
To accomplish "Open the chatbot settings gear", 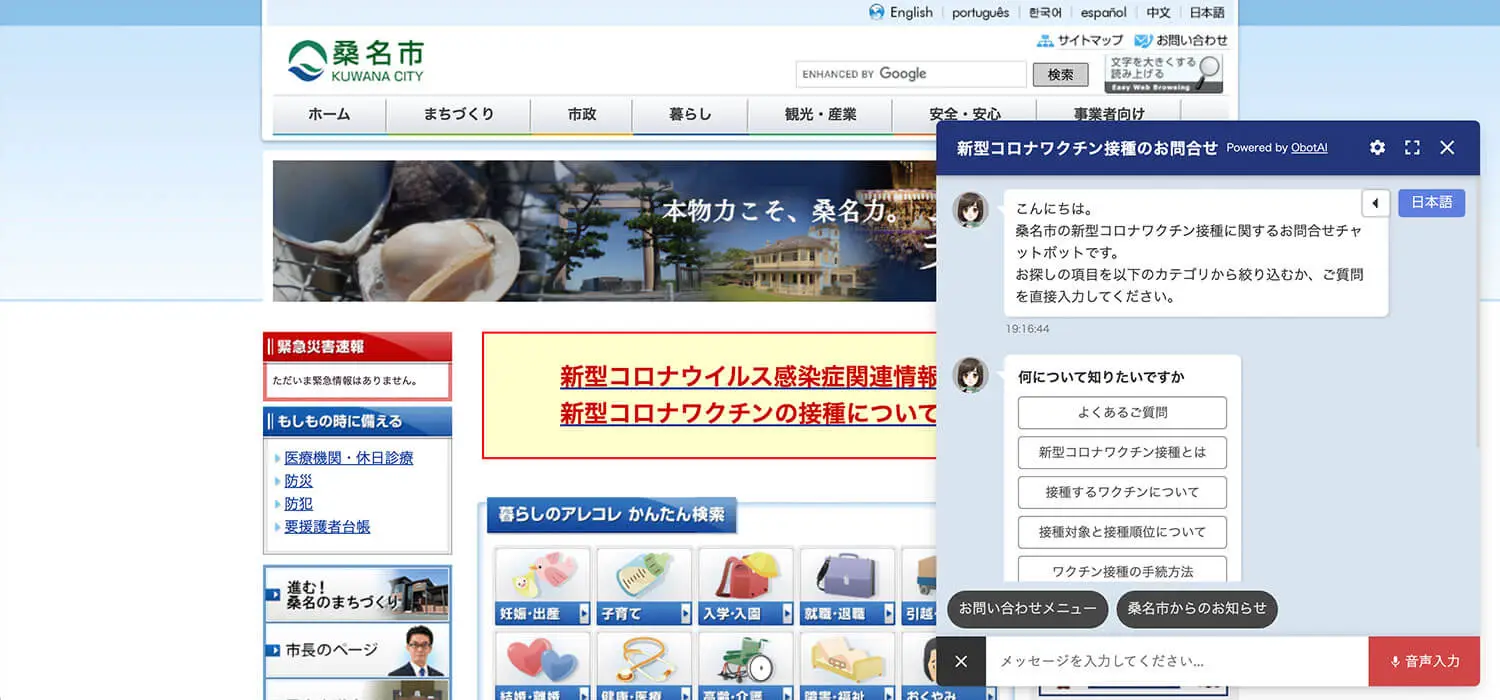I will (x=1377, y=147).
